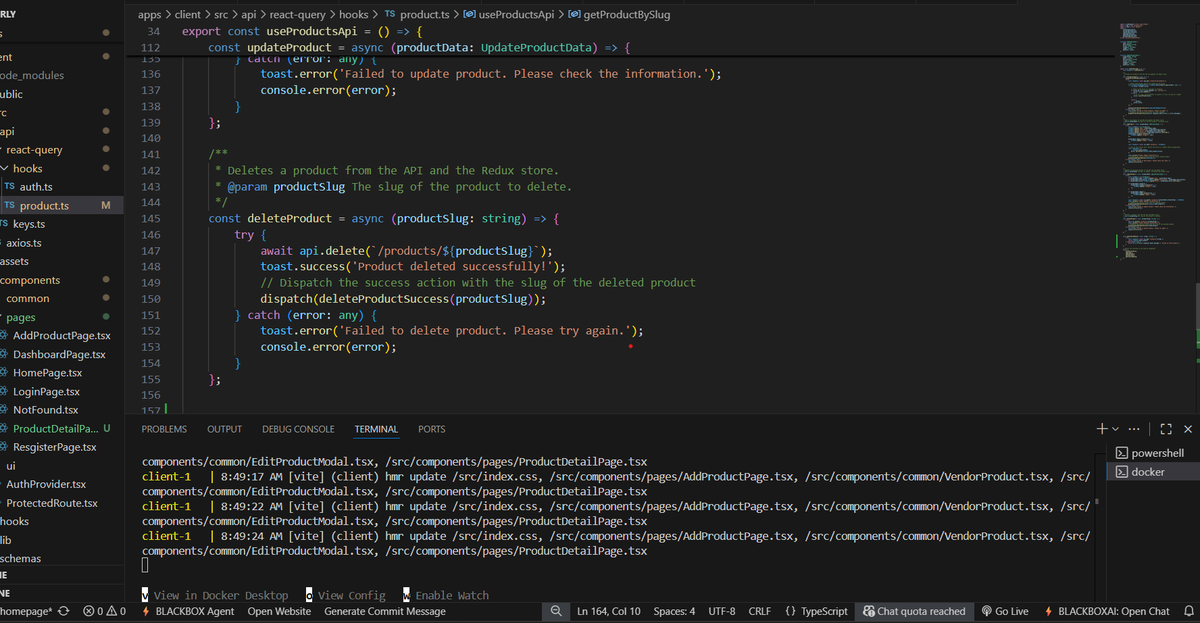Image resolution: width=1200 pixels, height=623 pixels.
Task: Click the React icon beside HomePage.tsx
Action: [x=5, y=373]
